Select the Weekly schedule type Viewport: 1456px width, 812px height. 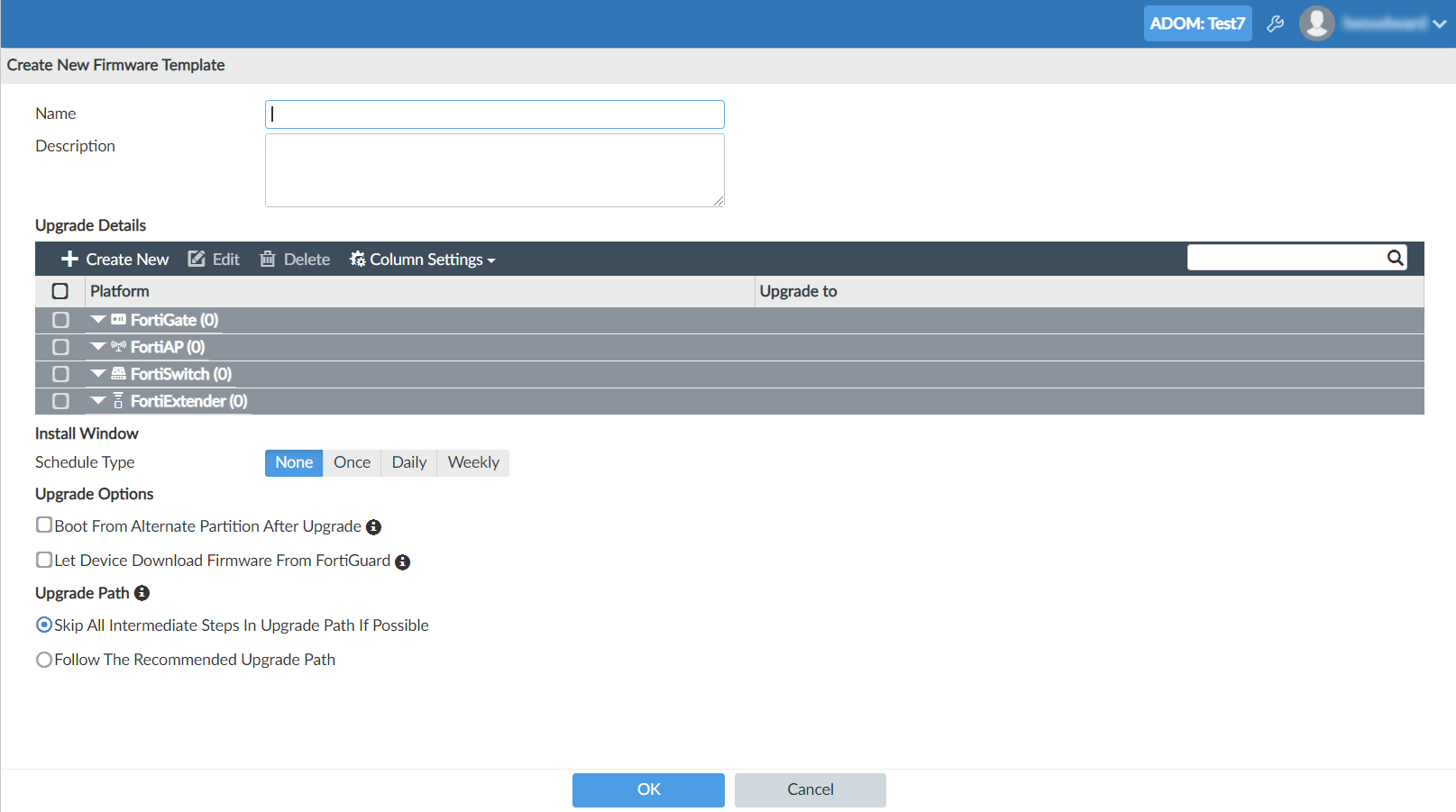tap(473, 462)
